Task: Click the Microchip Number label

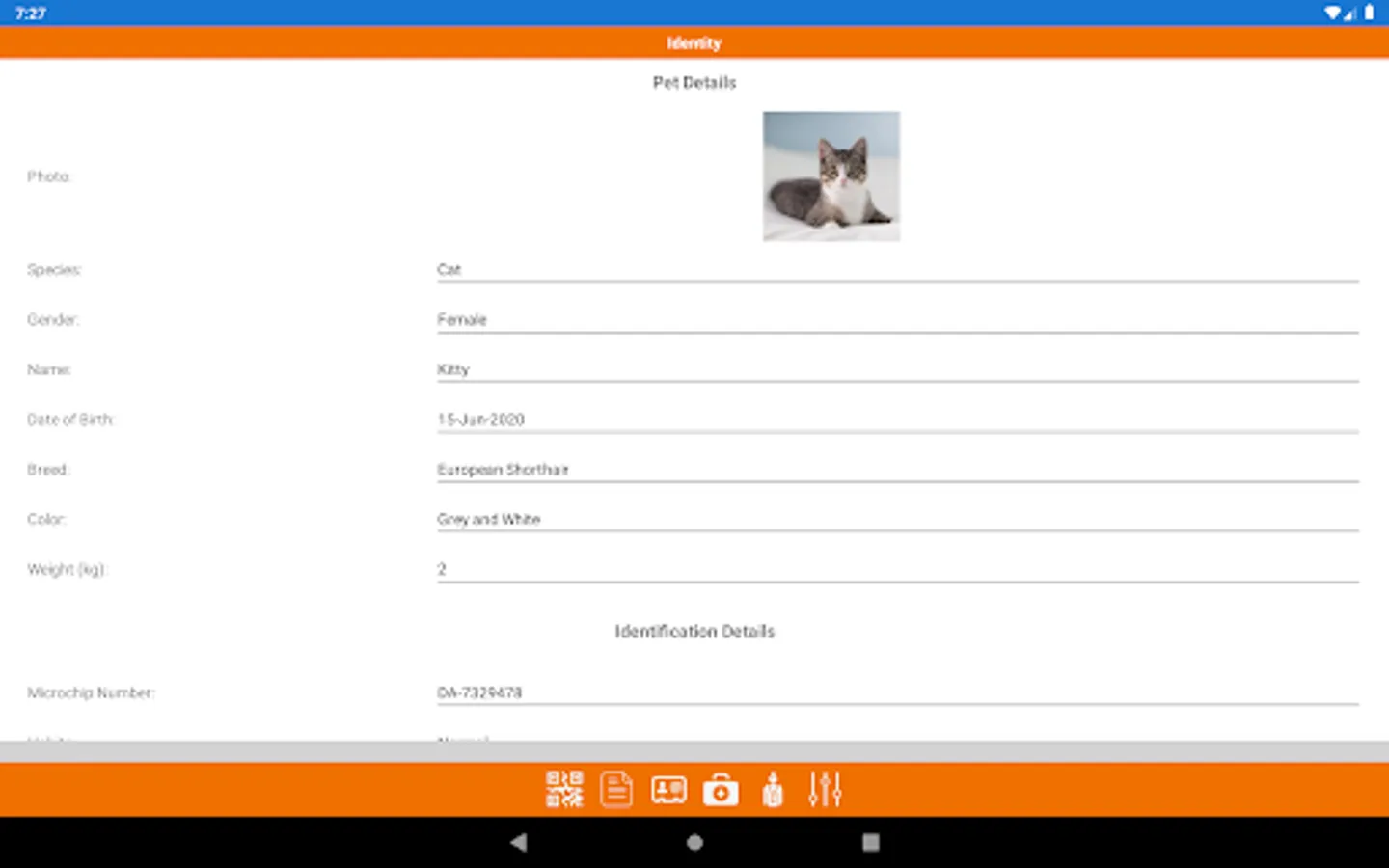Action: pyautogui.click(x=91, y=692)
